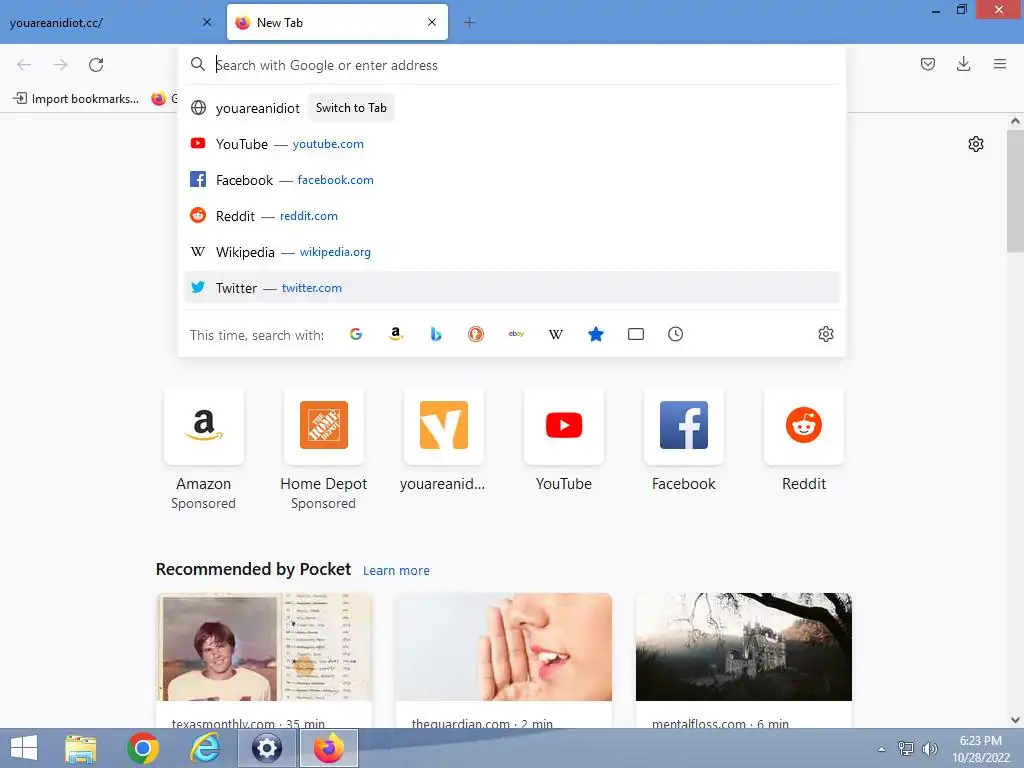Open the texasmonthly.com Pocket story thumbnail
The image size is (1024, 768).
tap(264, 647)
